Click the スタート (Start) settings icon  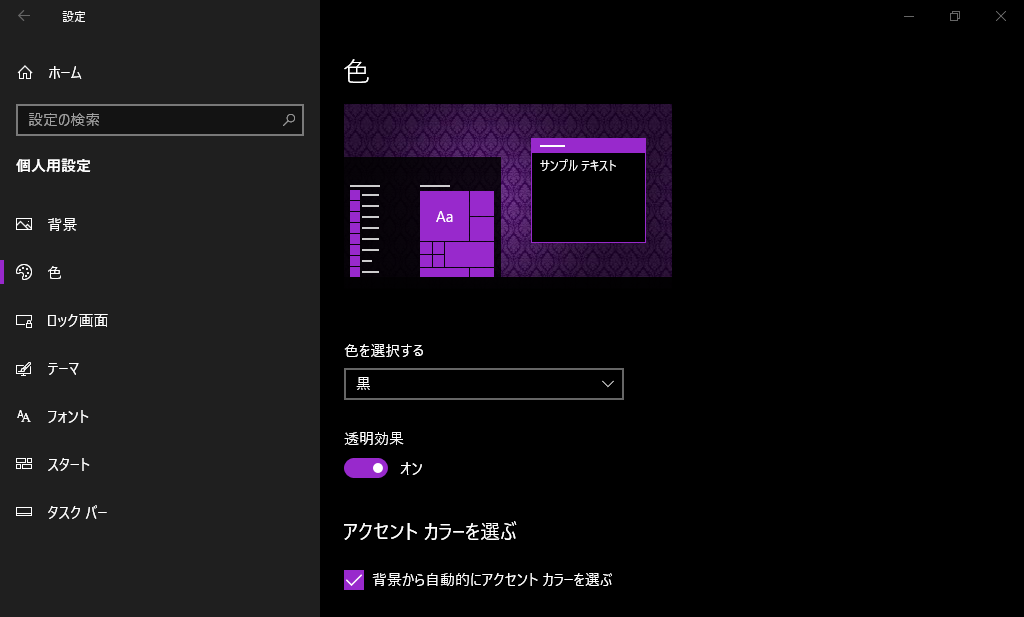23,464
